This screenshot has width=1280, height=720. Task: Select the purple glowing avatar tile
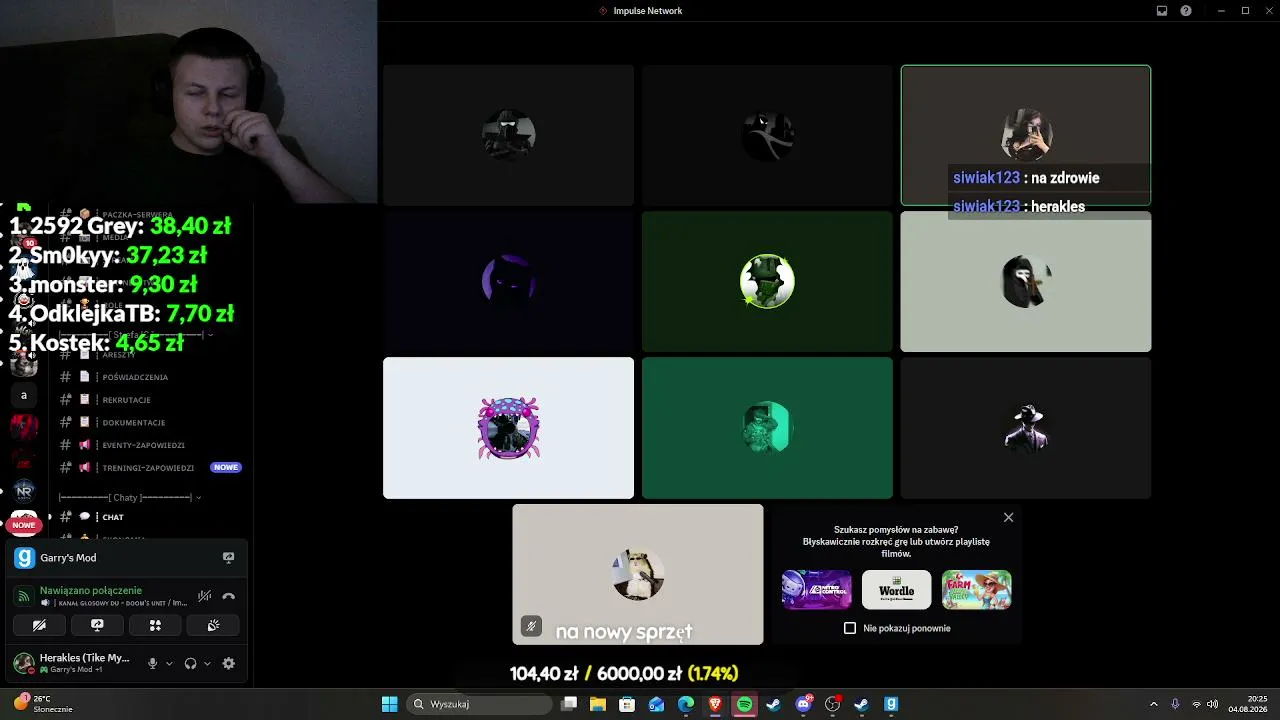coord(508,281)
